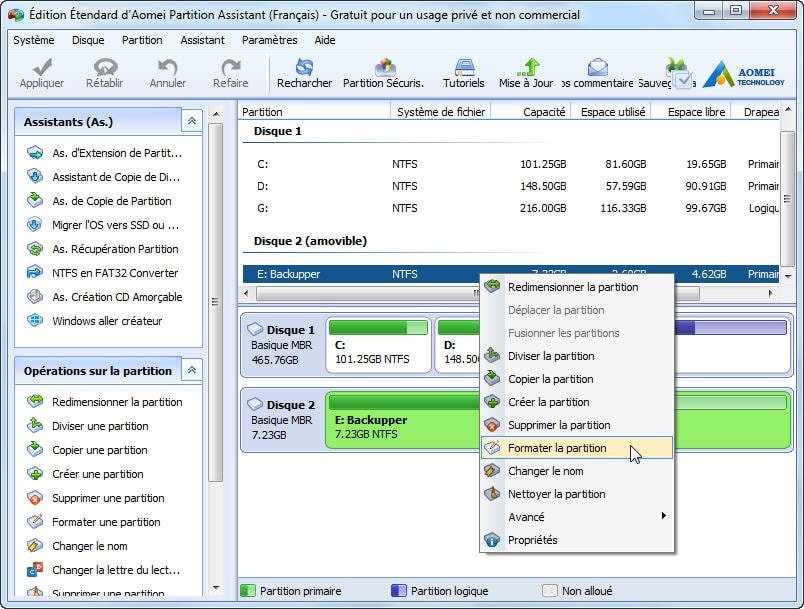The width and height of the screenshot is (804, 609).
Task: Launch As. Récupération Partition wizard
Action: click(x=103, y=249)
